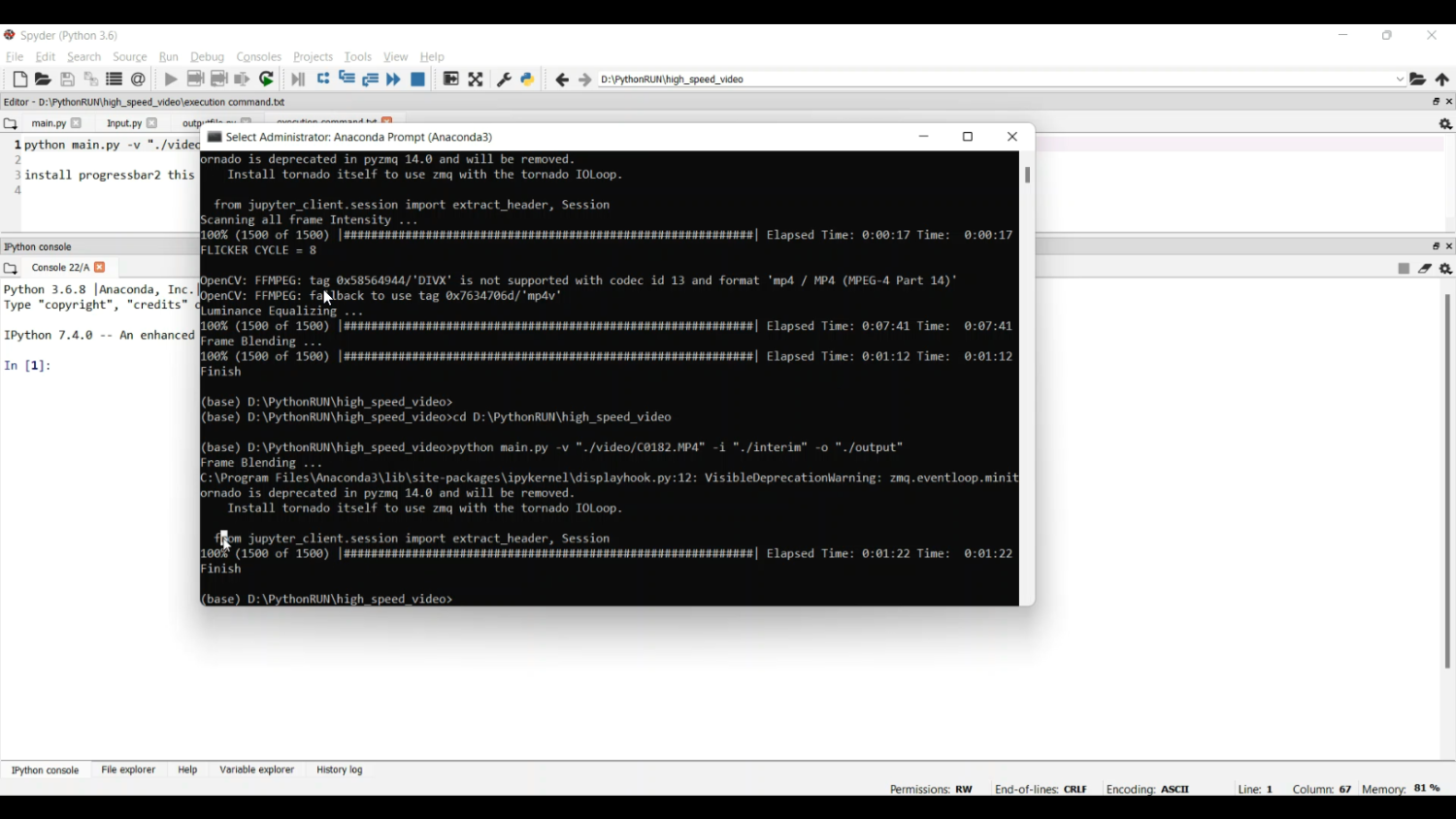Expand the working directory dropdown
Image resolution: width=1456 pixels, height=819 pixels.
click(x=1400, y=80)
